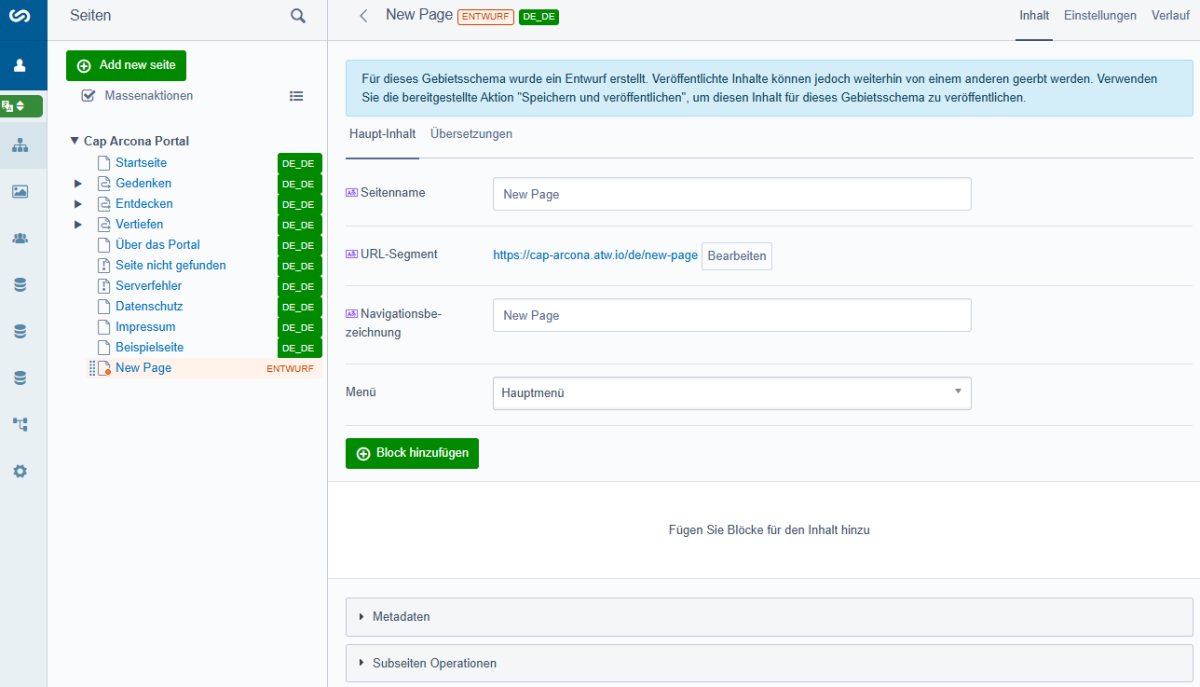Click the search magnifier in Seiten panel

[298, 16]
